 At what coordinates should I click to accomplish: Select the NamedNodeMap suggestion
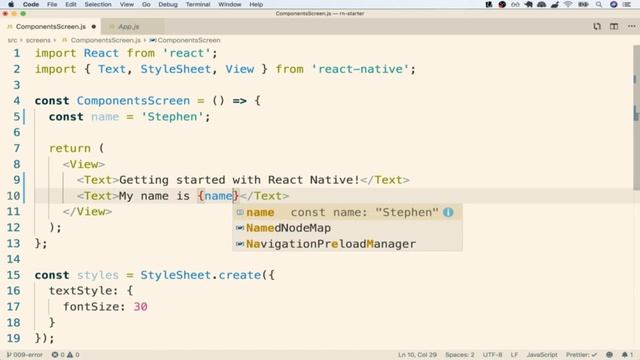coord(347,228)
